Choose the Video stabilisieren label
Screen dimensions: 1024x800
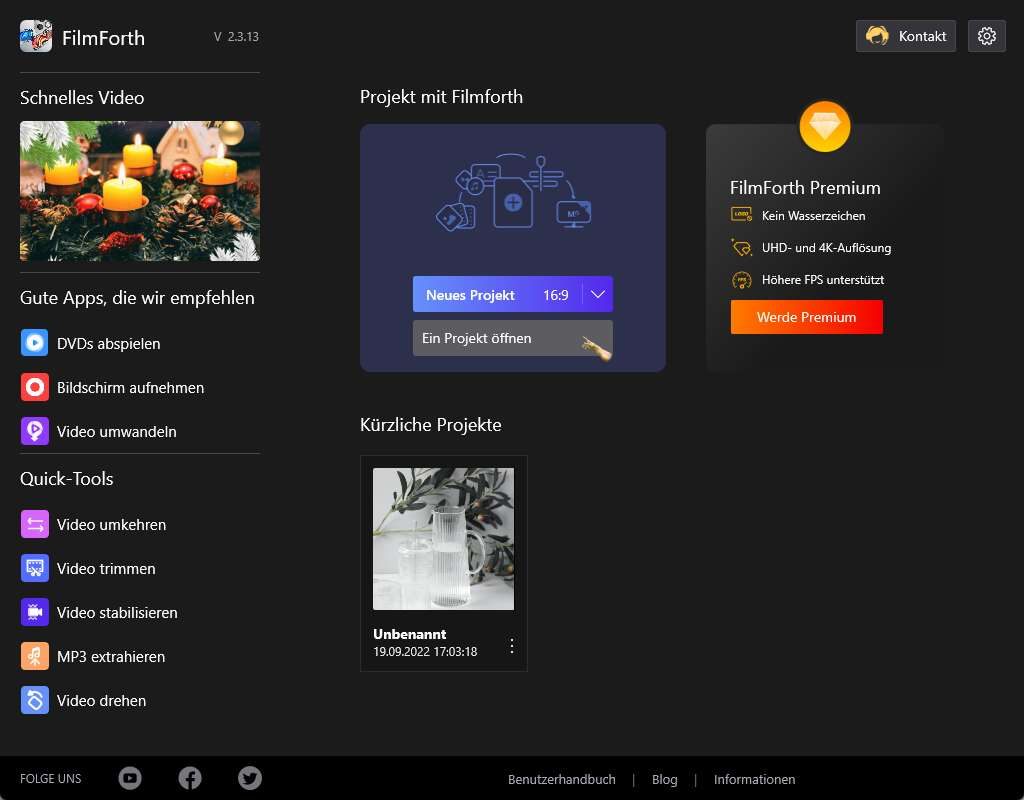click(117, 613)
